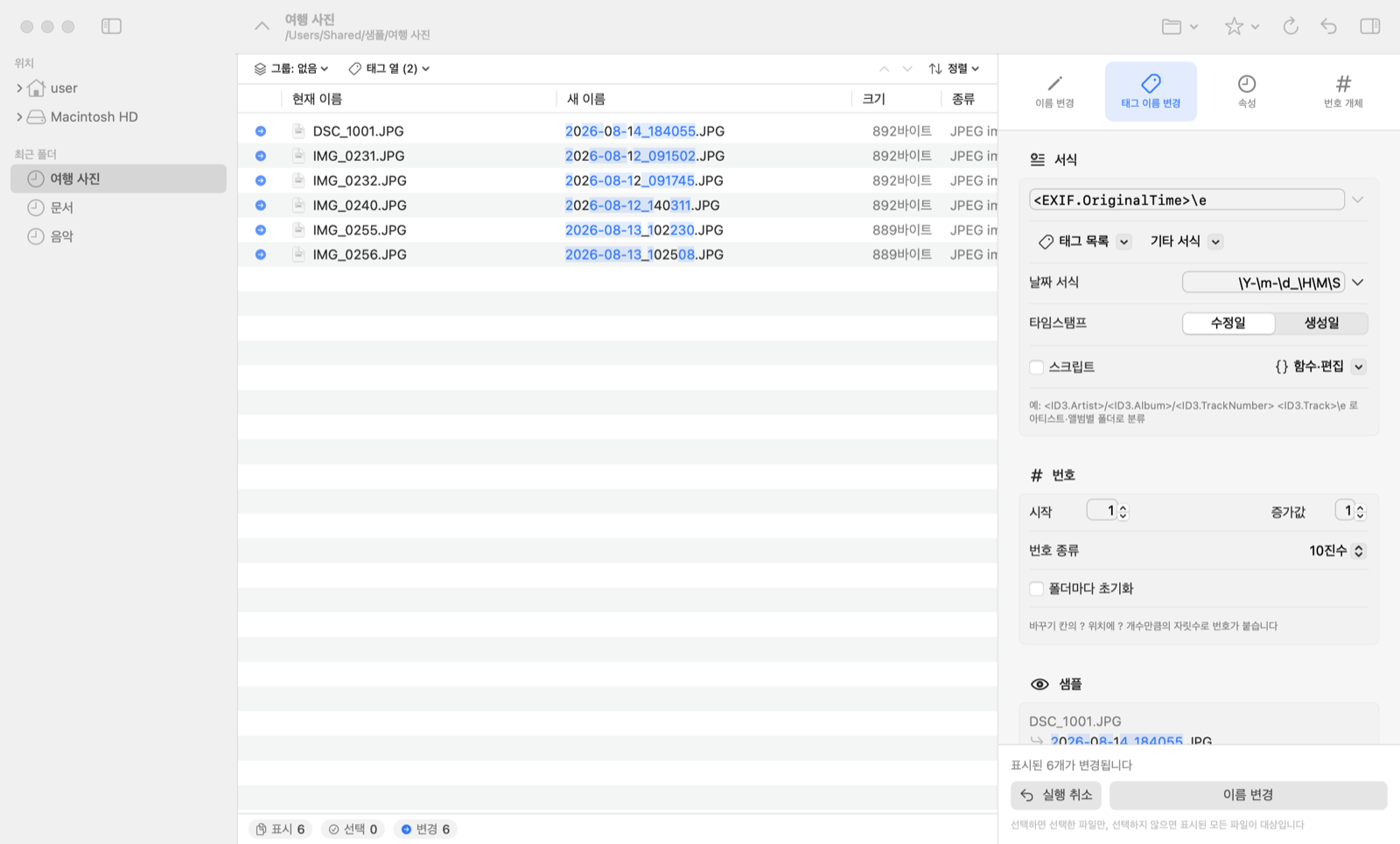Jump to the previous item with the up arrow
This screenshot has height=844, width=1400.
click(884, 68)
